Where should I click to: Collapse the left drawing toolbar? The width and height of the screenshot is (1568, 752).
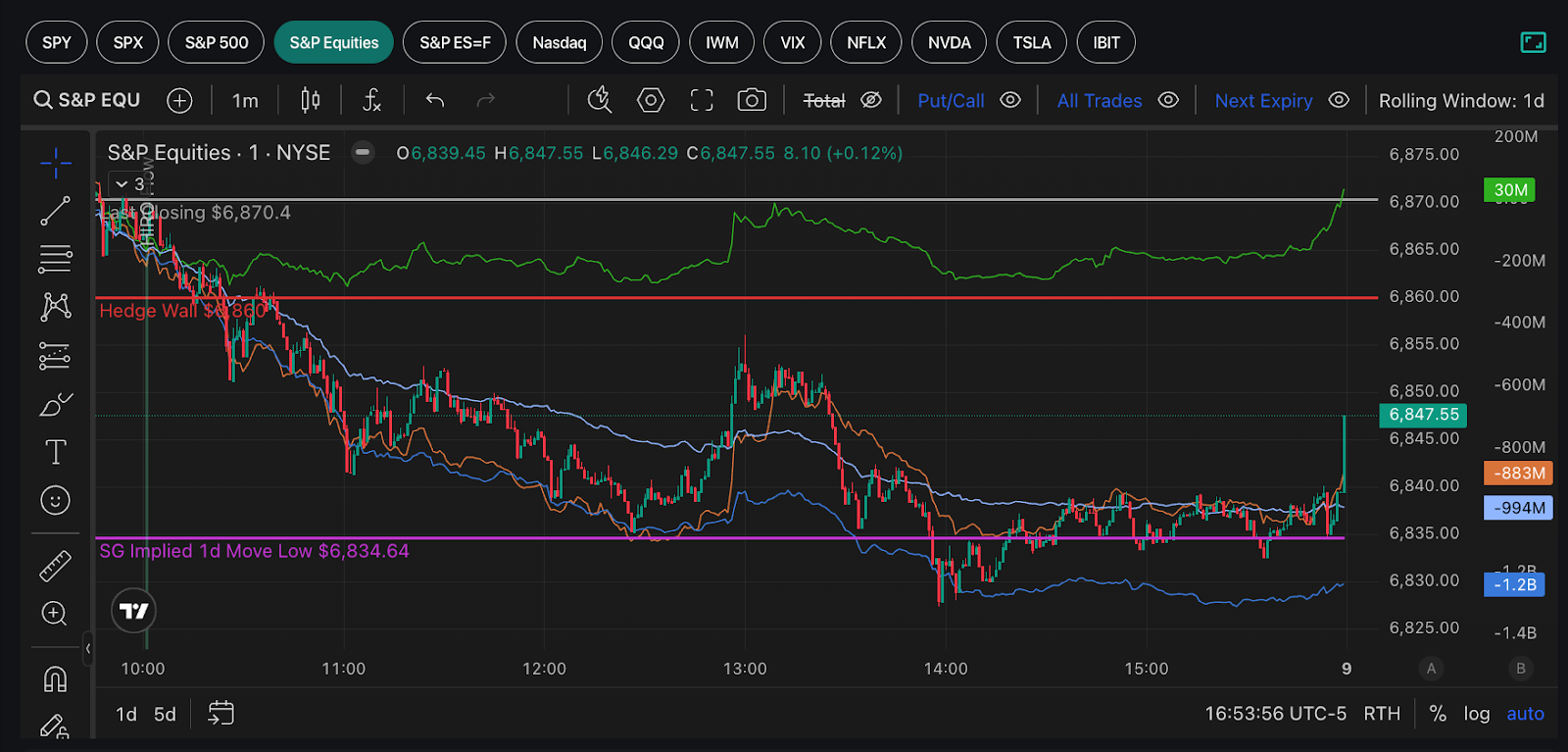pos(88,648)
